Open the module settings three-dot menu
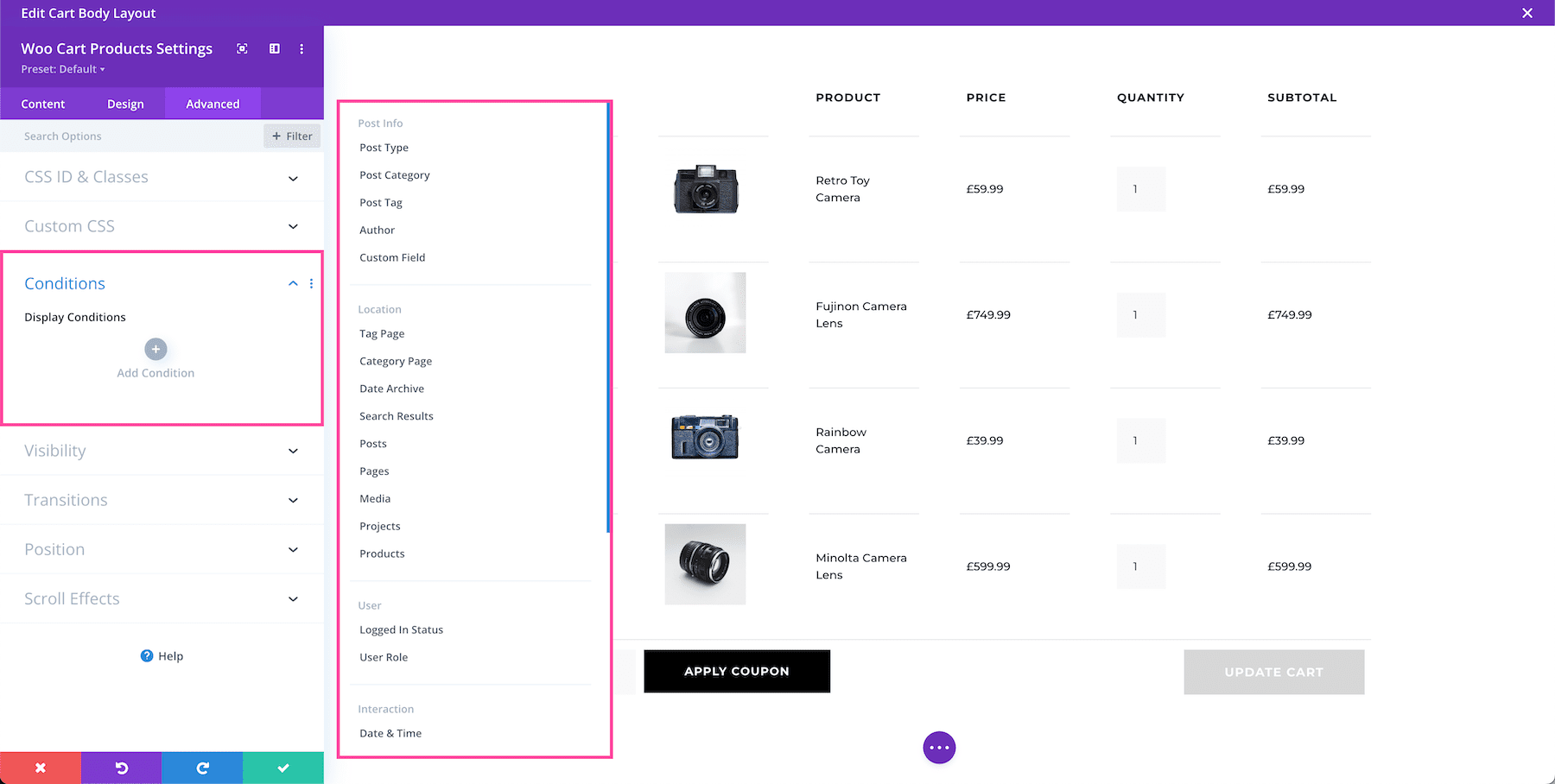 pos(301,49)
